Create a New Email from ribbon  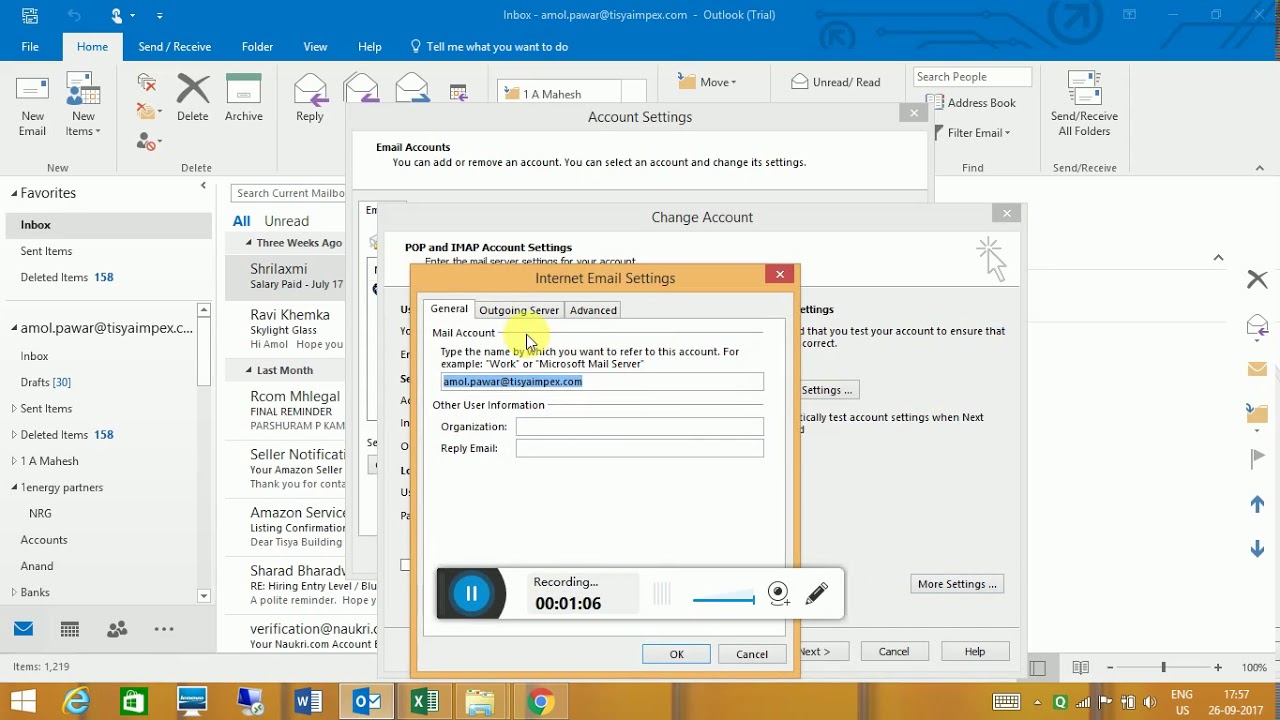click(x=32, y=106)
